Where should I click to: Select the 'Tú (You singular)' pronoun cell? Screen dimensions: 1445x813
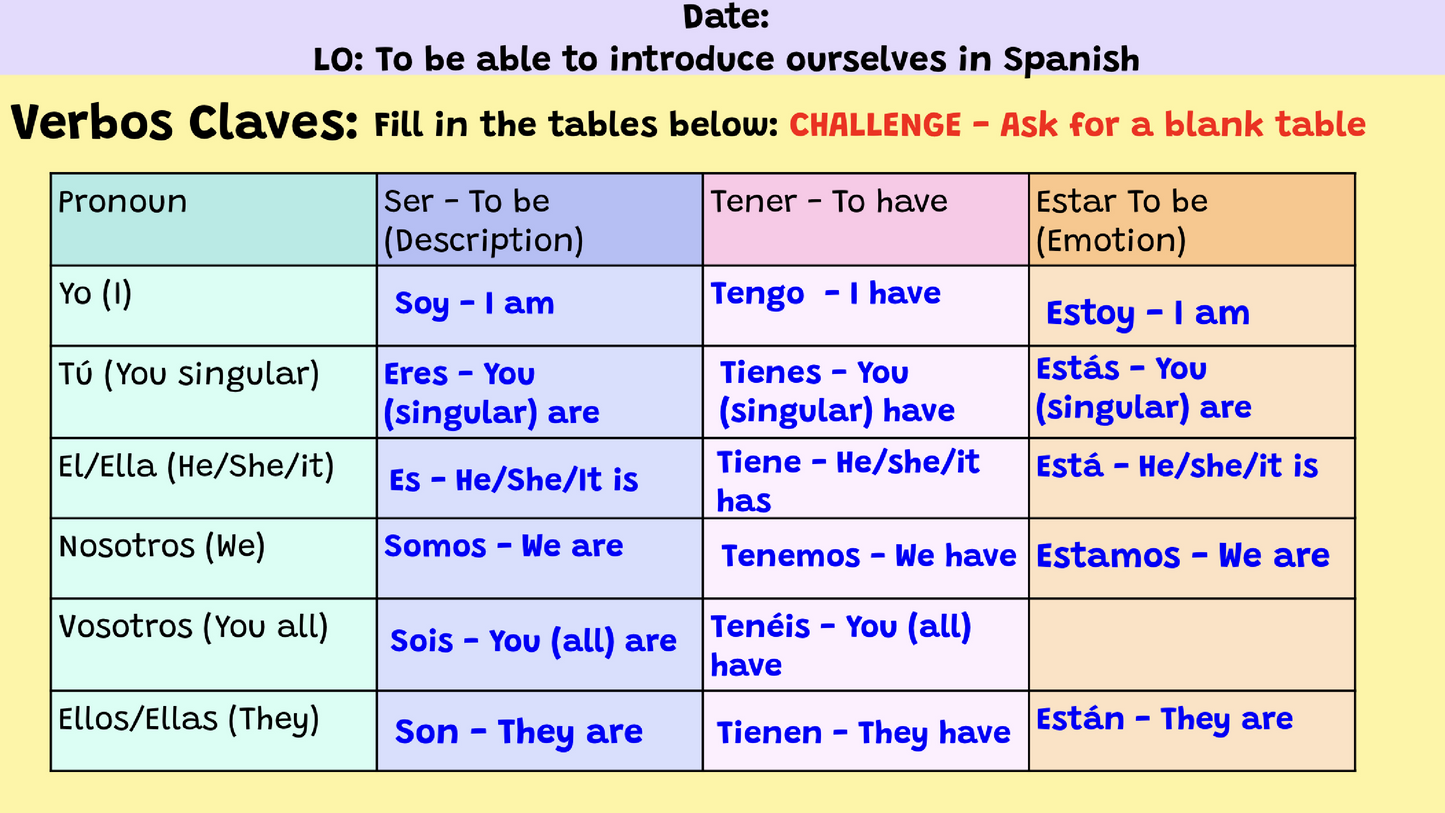pos(214,392)
